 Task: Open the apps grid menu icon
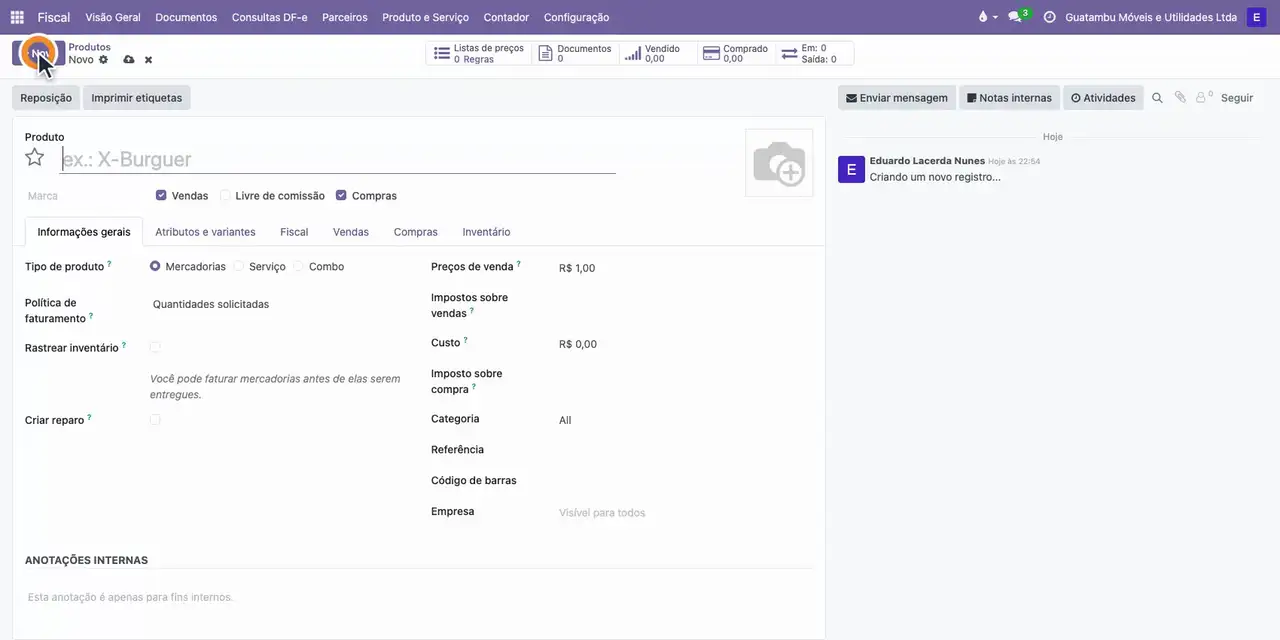[17, 17]
